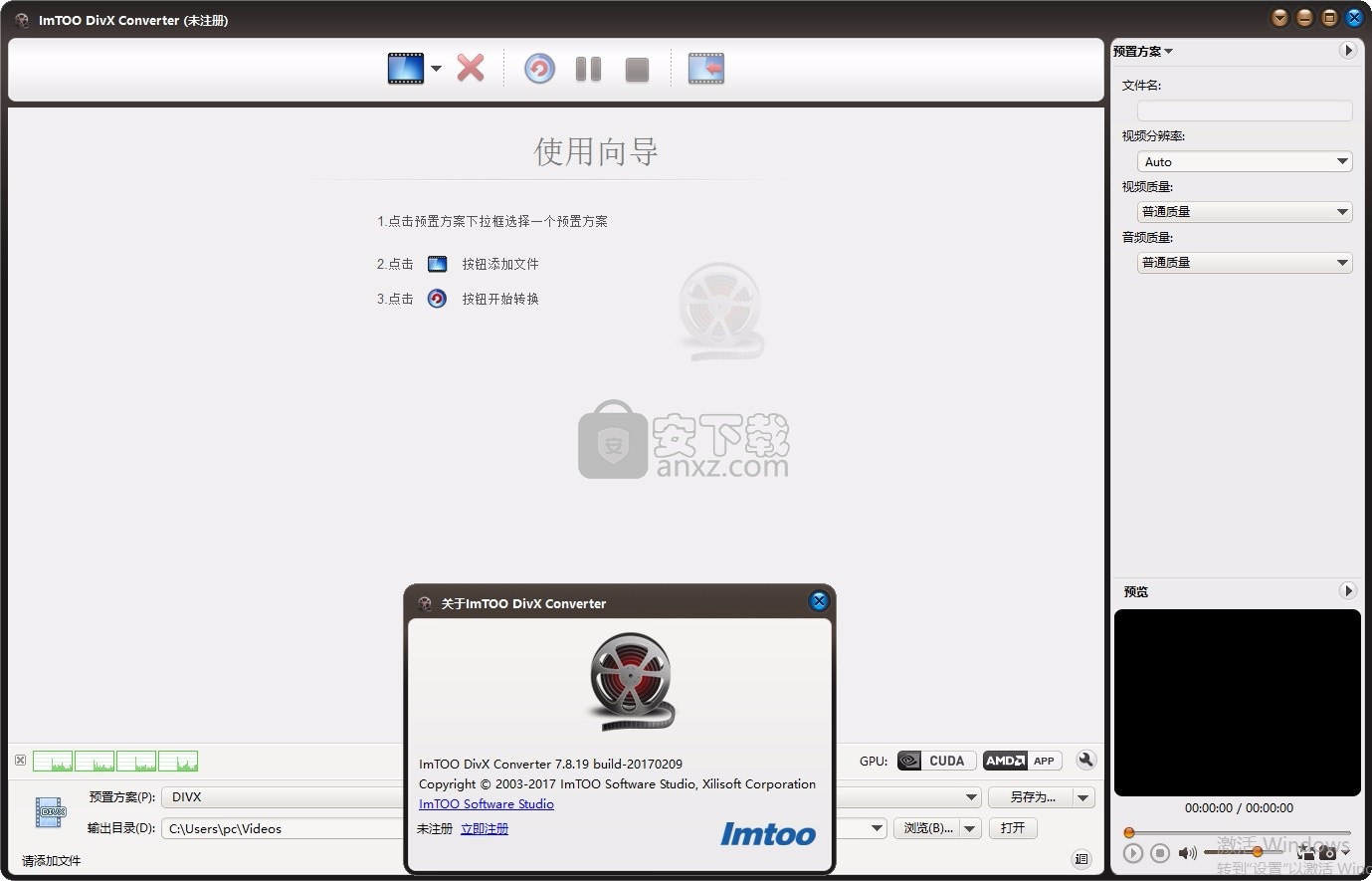Open the 视频质量 dropdown
The height and width of the screenshot is (881, 1372).
coord(1245,212)
